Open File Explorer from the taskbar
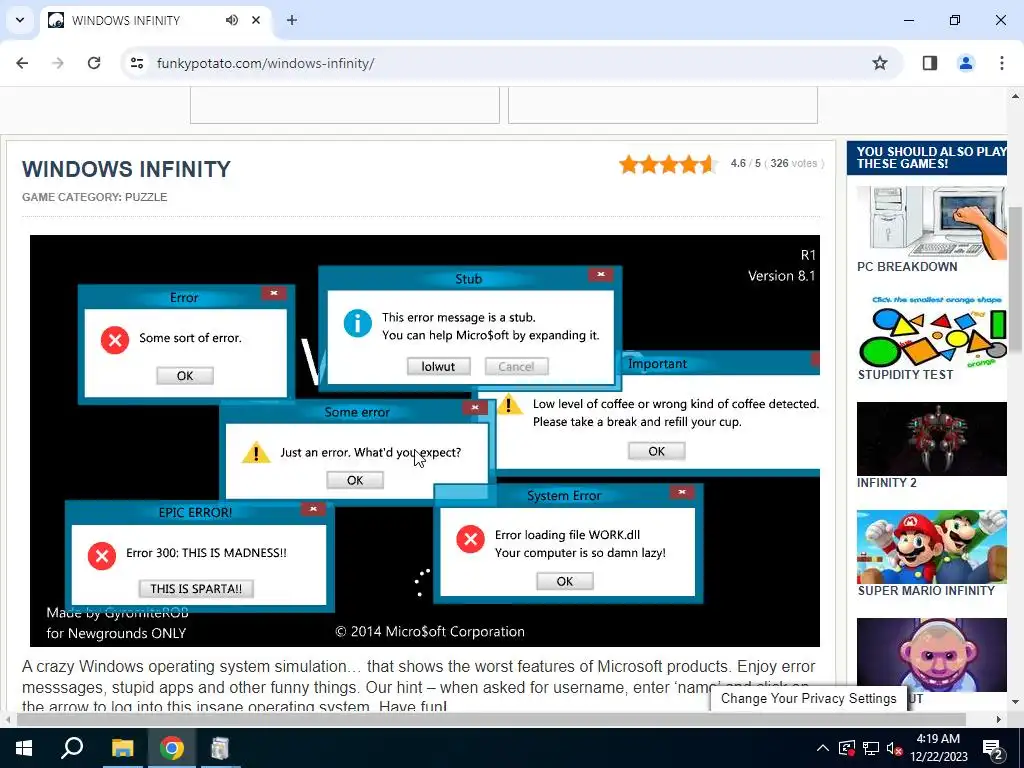The height and width of the screenshot is (768, 1024). 122,748
